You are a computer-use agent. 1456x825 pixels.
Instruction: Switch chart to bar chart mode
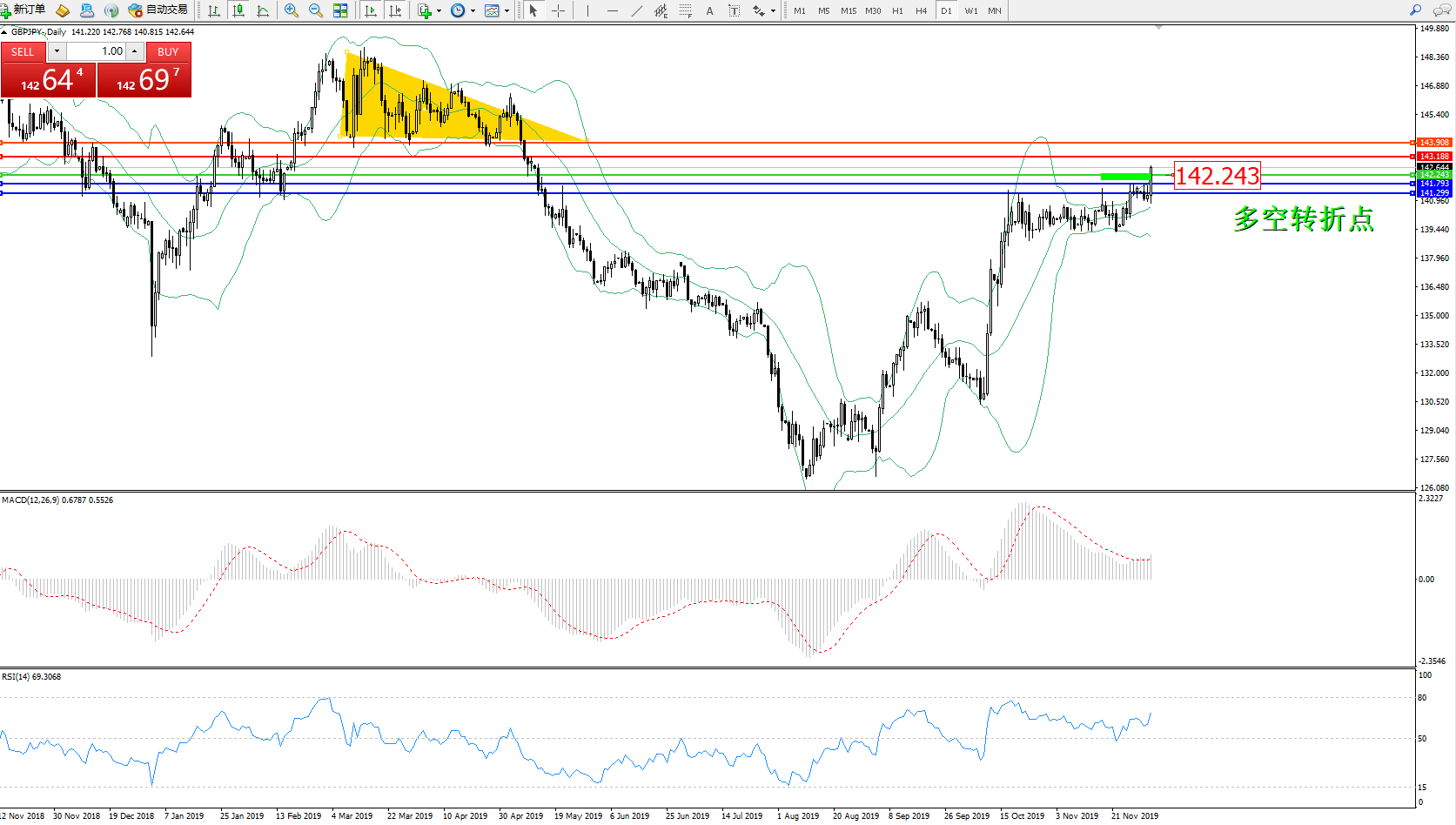(213, 10)
